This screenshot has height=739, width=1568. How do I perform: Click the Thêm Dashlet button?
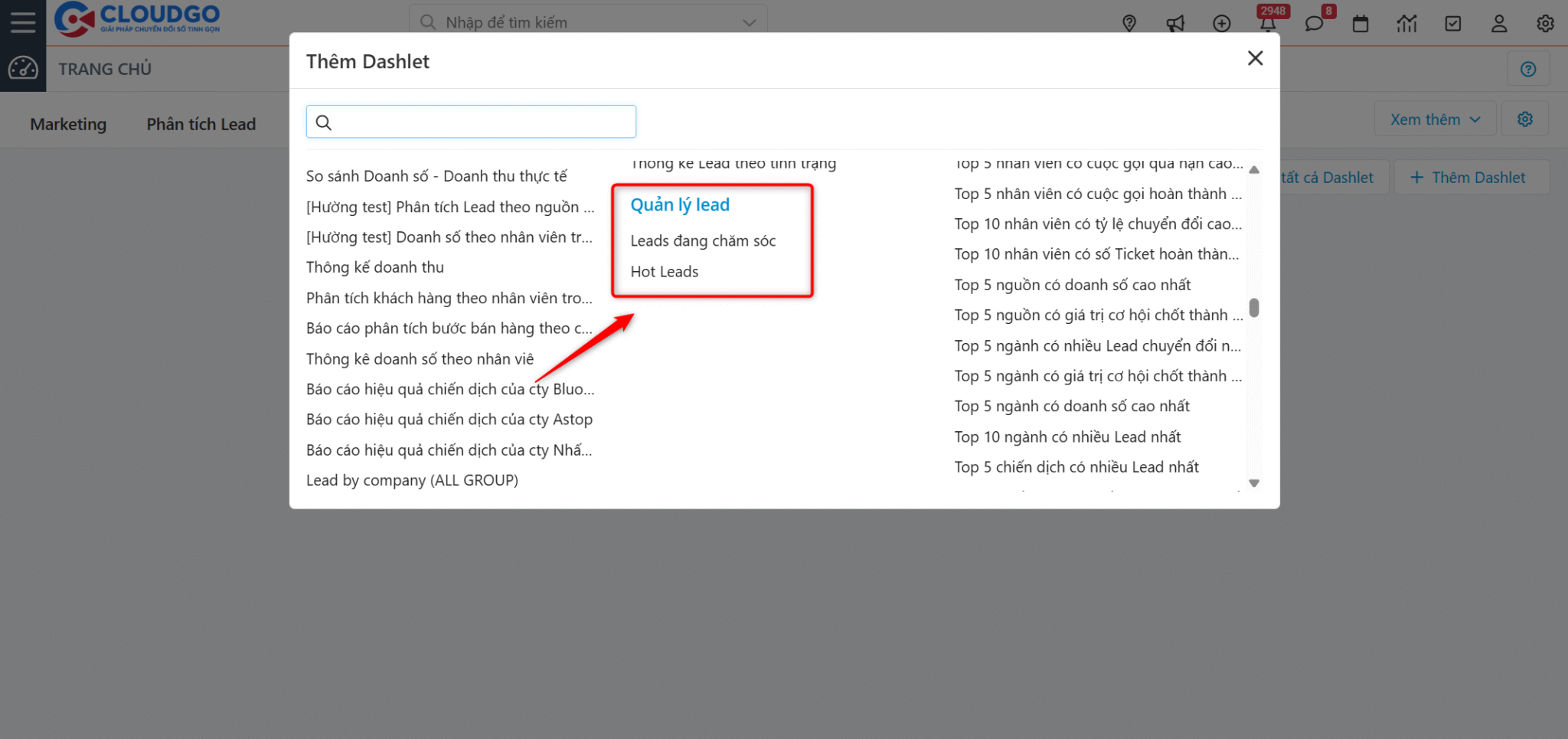[1472, 177]
